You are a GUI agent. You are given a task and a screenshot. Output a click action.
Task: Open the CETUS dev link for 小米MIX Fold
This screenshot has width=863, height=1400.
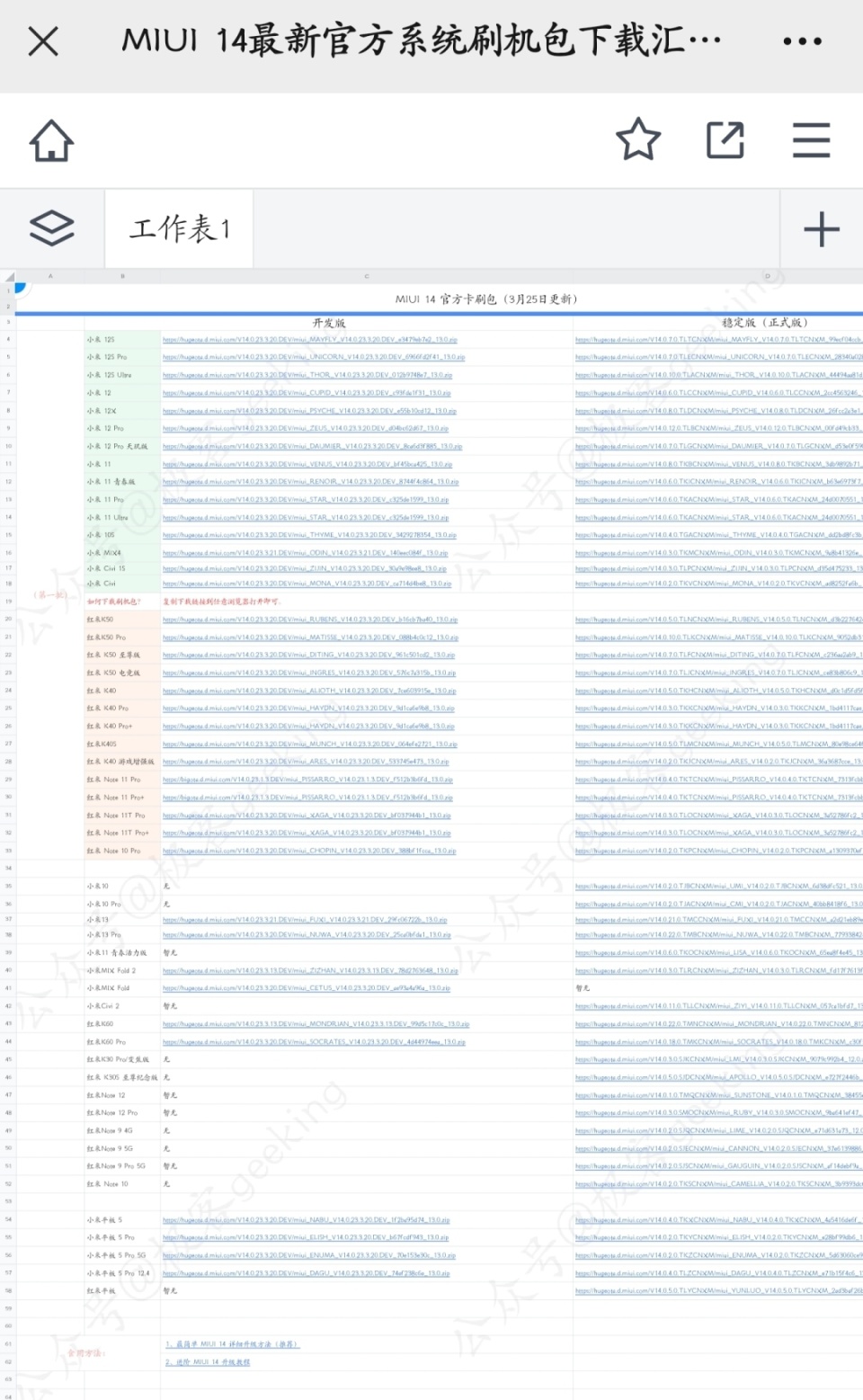click(x=306, y=988)
